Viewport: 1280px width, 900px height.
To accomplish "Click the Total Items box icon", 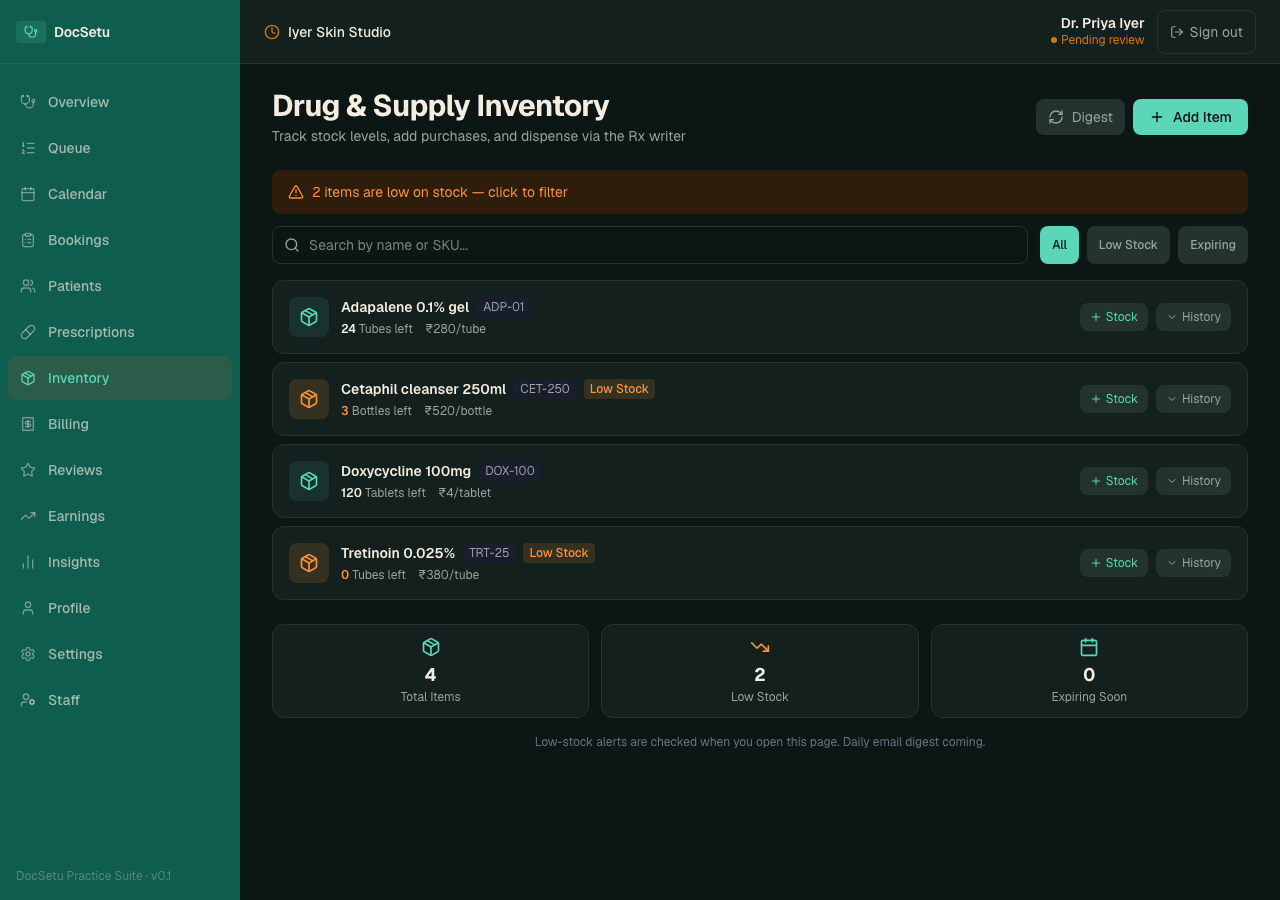I will pyautogui.click(x=431, y=647).
